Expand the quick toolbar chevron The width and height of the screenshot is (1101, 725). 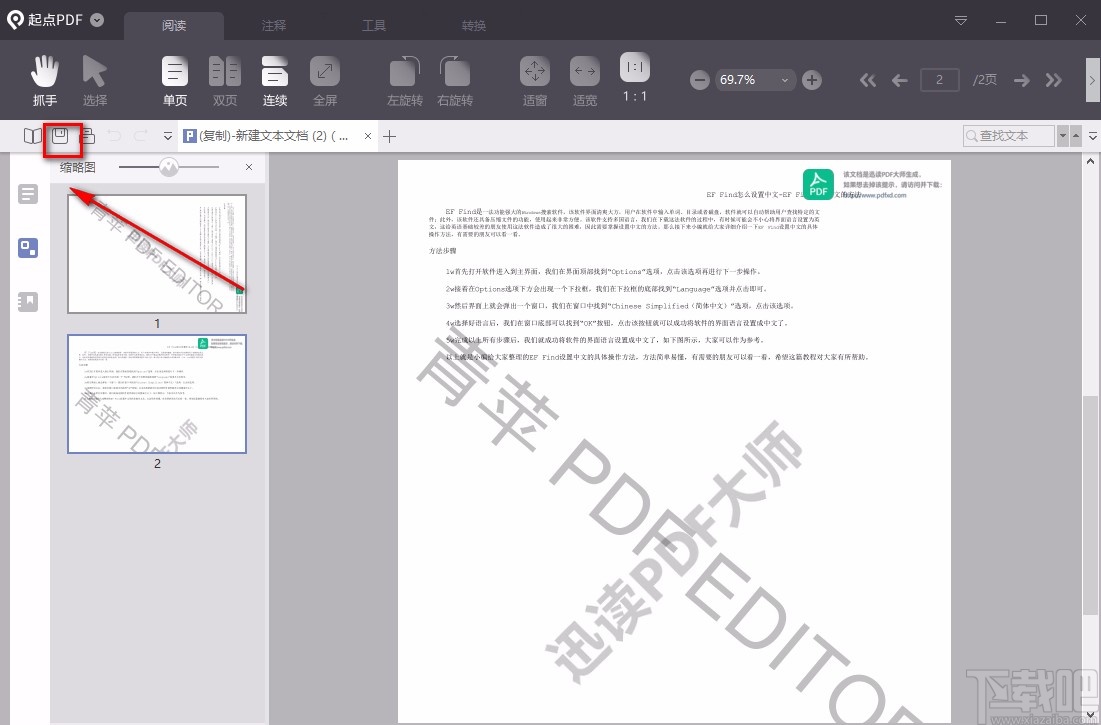point(165,137)
